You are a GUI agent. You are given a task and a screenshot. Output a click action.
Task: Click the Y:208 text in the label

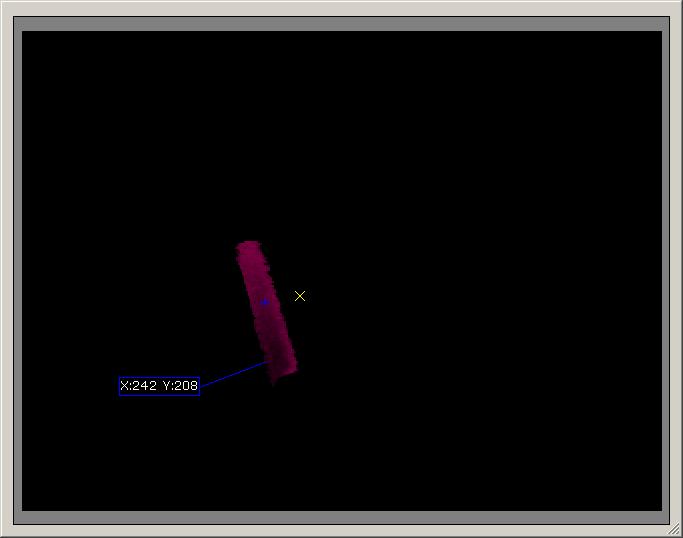(180, 386)
